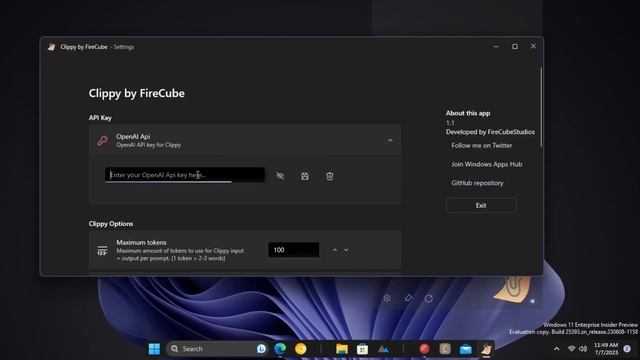Close the Clippy settings window
This screenshot has width=640, height=360.
pos(533,46)
